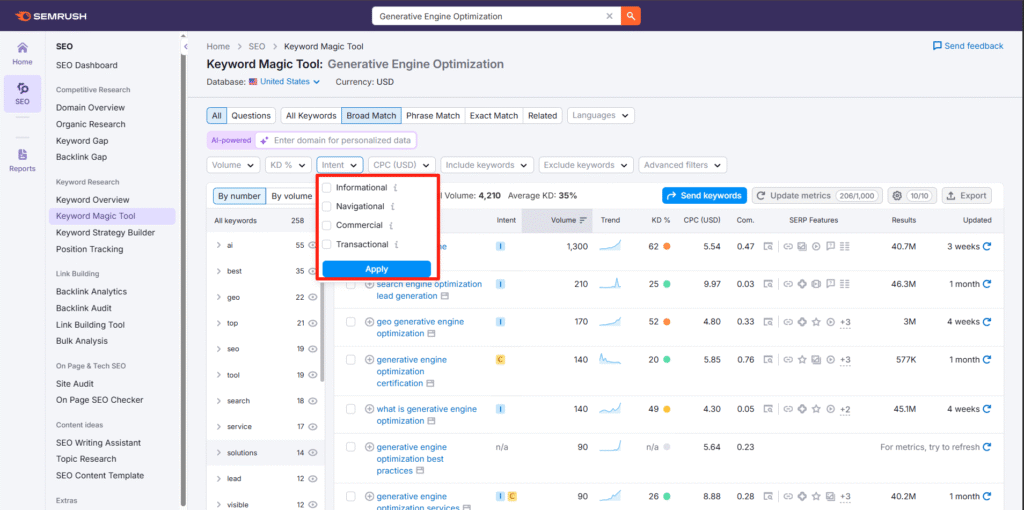Go to Home breadcrumb link
The image size is (1024, 510).
[x=218, y=46]
